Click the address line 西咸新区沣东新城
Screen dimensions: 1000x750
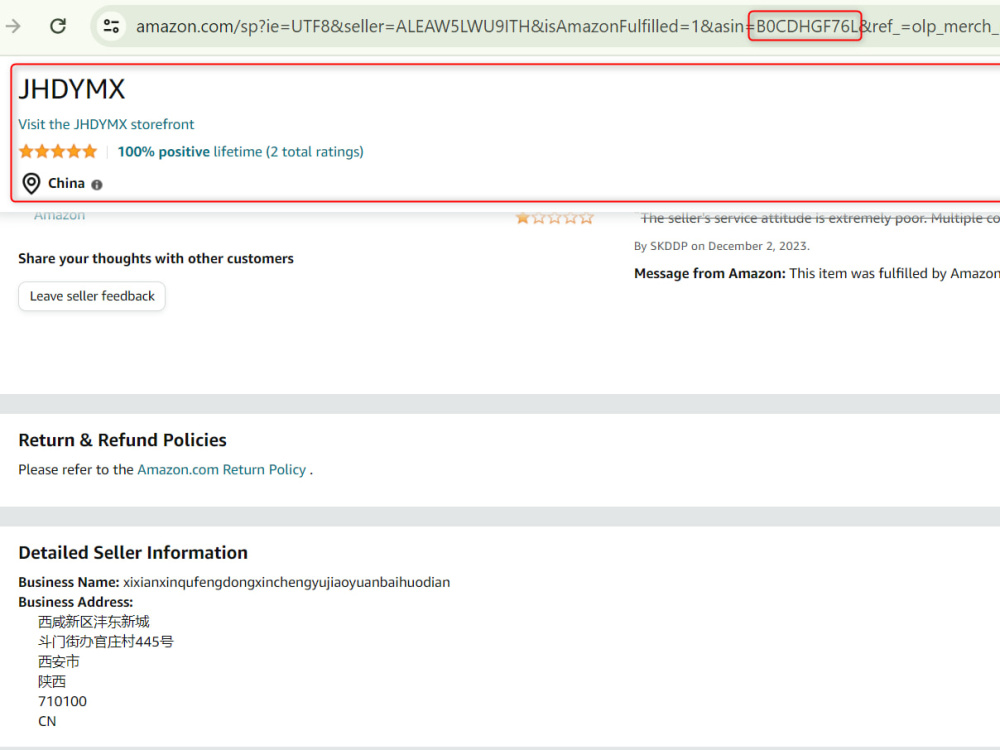[94, 622]
